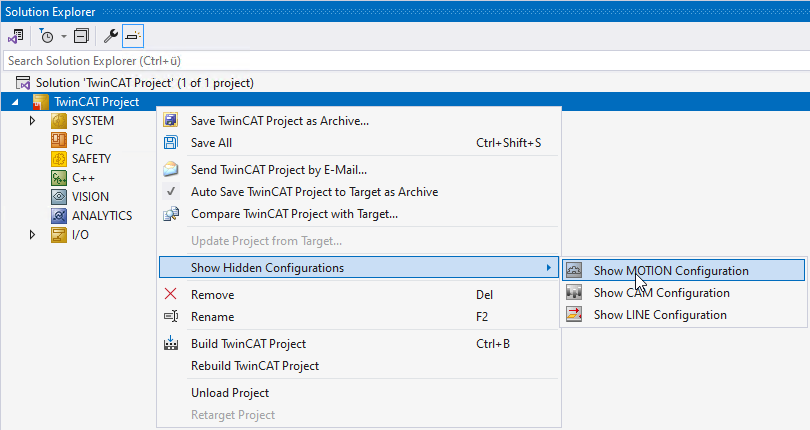Select the C++ tree label

(83, 178)
